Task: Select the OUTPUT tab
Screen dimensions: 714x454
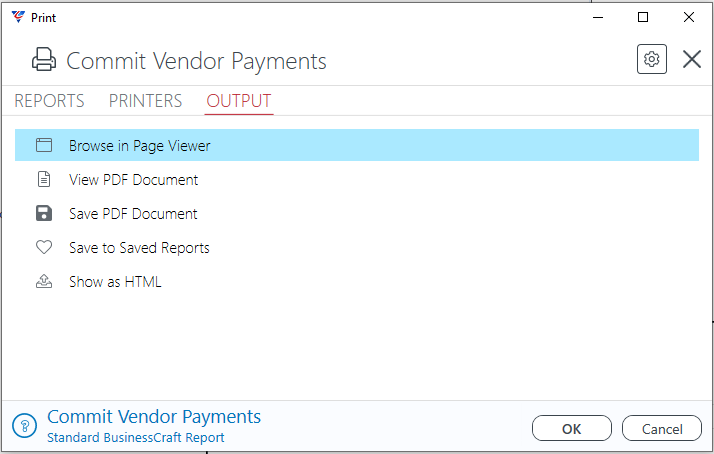Action: pos(239,101)
